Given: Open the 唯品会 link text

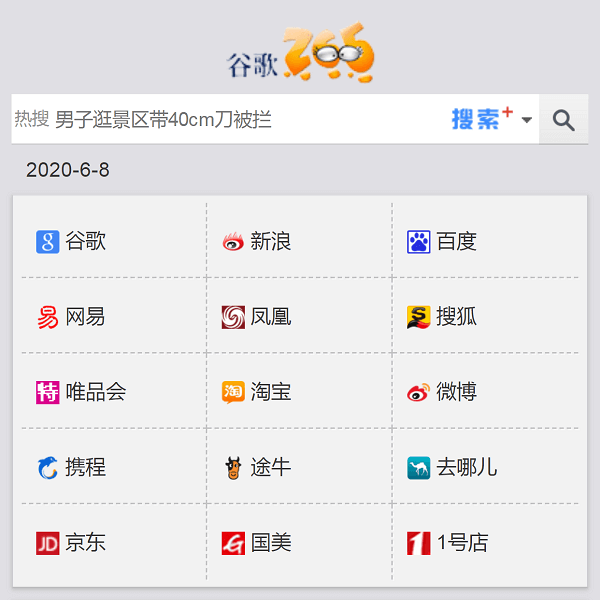Looking at the screenshot, I should pyautogui.click(x=96, y=392).
